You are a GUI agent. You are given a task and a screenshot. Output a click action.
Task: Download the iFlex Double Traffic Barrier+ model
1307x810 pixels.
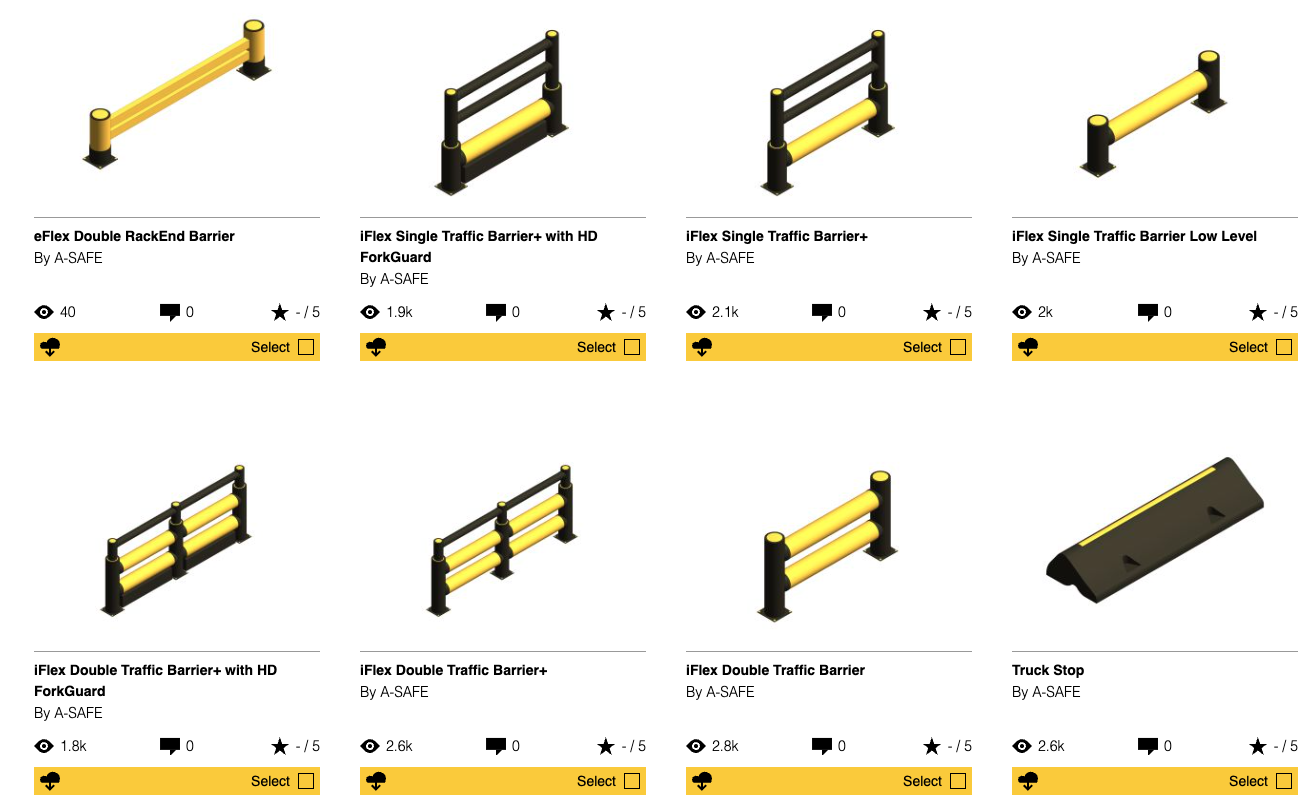pos(376,782)
